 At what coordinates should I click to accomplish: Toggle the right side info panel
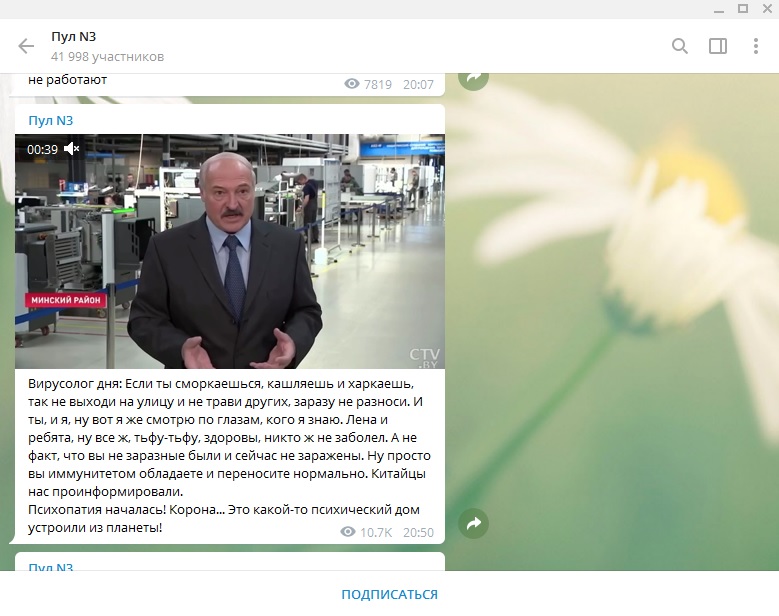718,46
